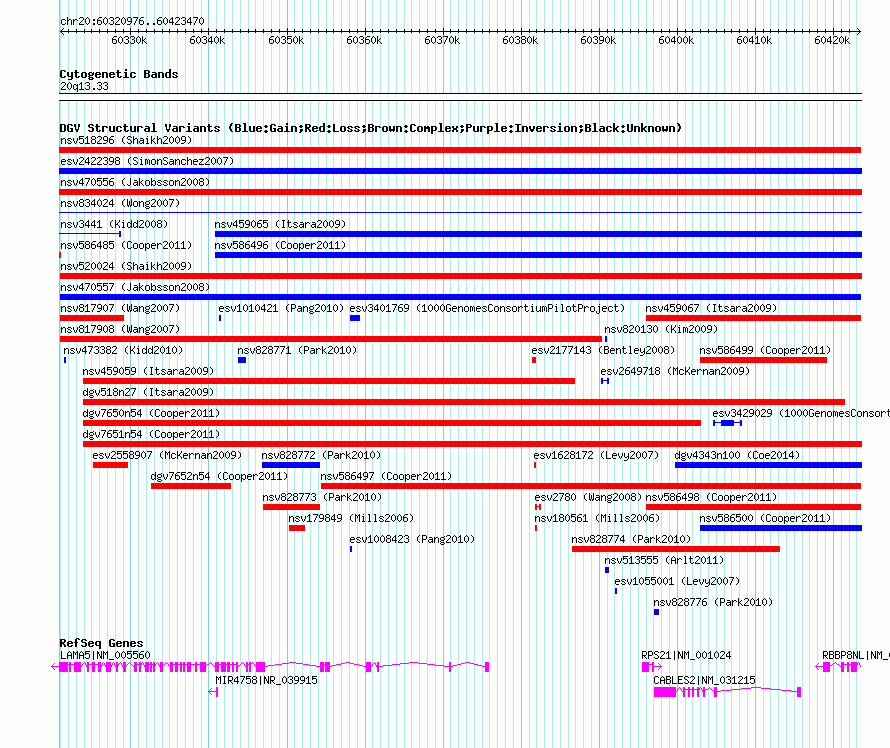This screenshot has width=890, height=748.
Task: Click the nsv518296 (Shaikh2009) variant label
Action: click(126, 140)
